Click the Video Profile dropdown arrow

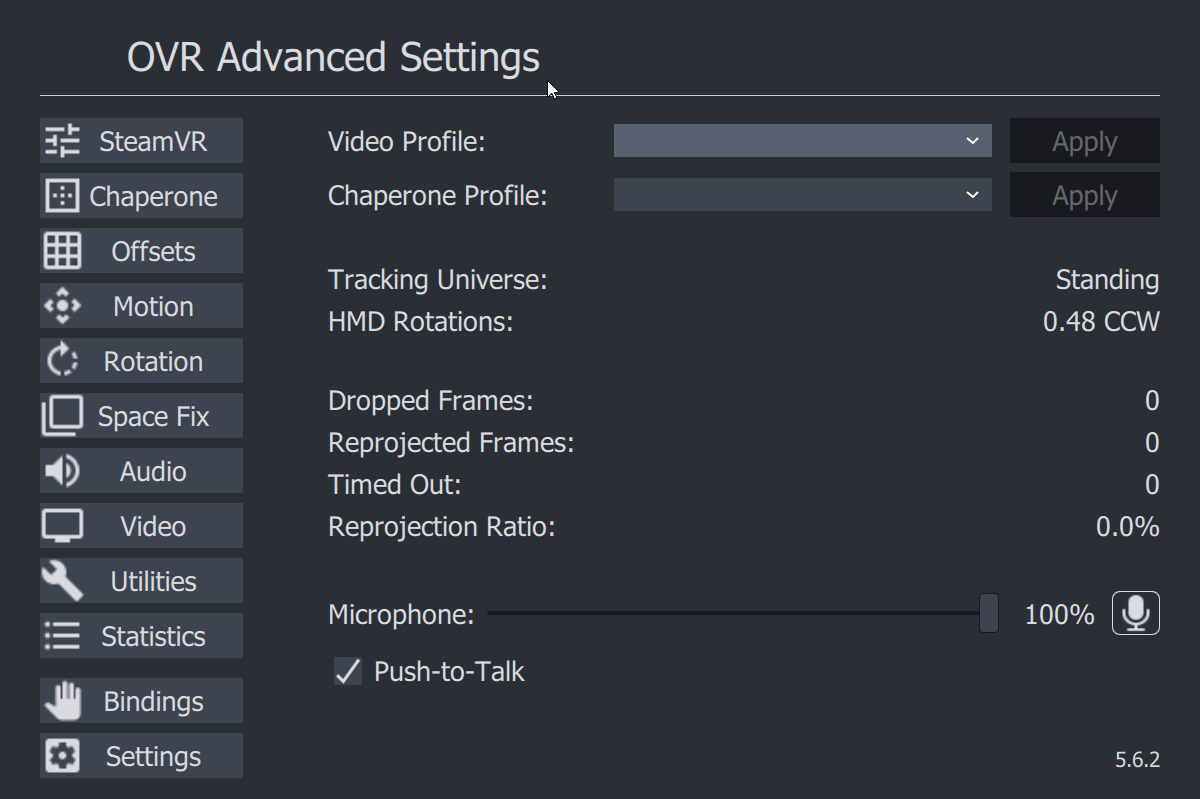point(972,141)
